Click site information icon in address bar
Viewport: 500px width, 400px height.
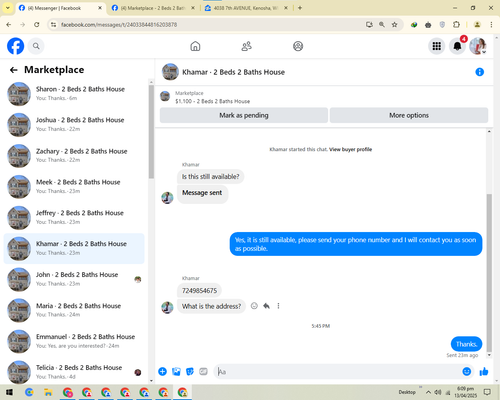(x=53, y=24)
